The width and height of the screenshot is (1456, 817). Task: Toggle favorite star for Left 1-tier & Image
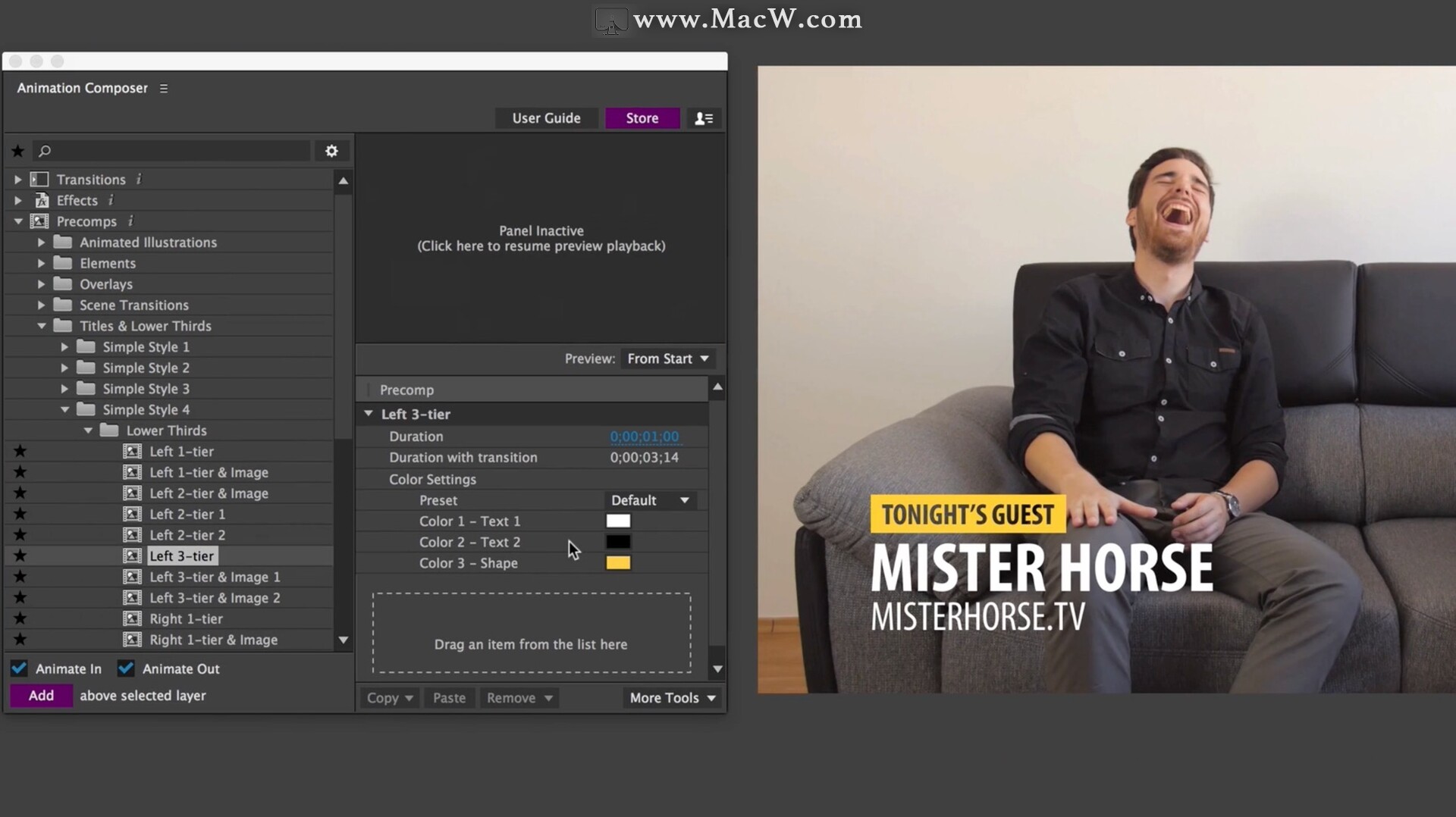tap(20, 472)
